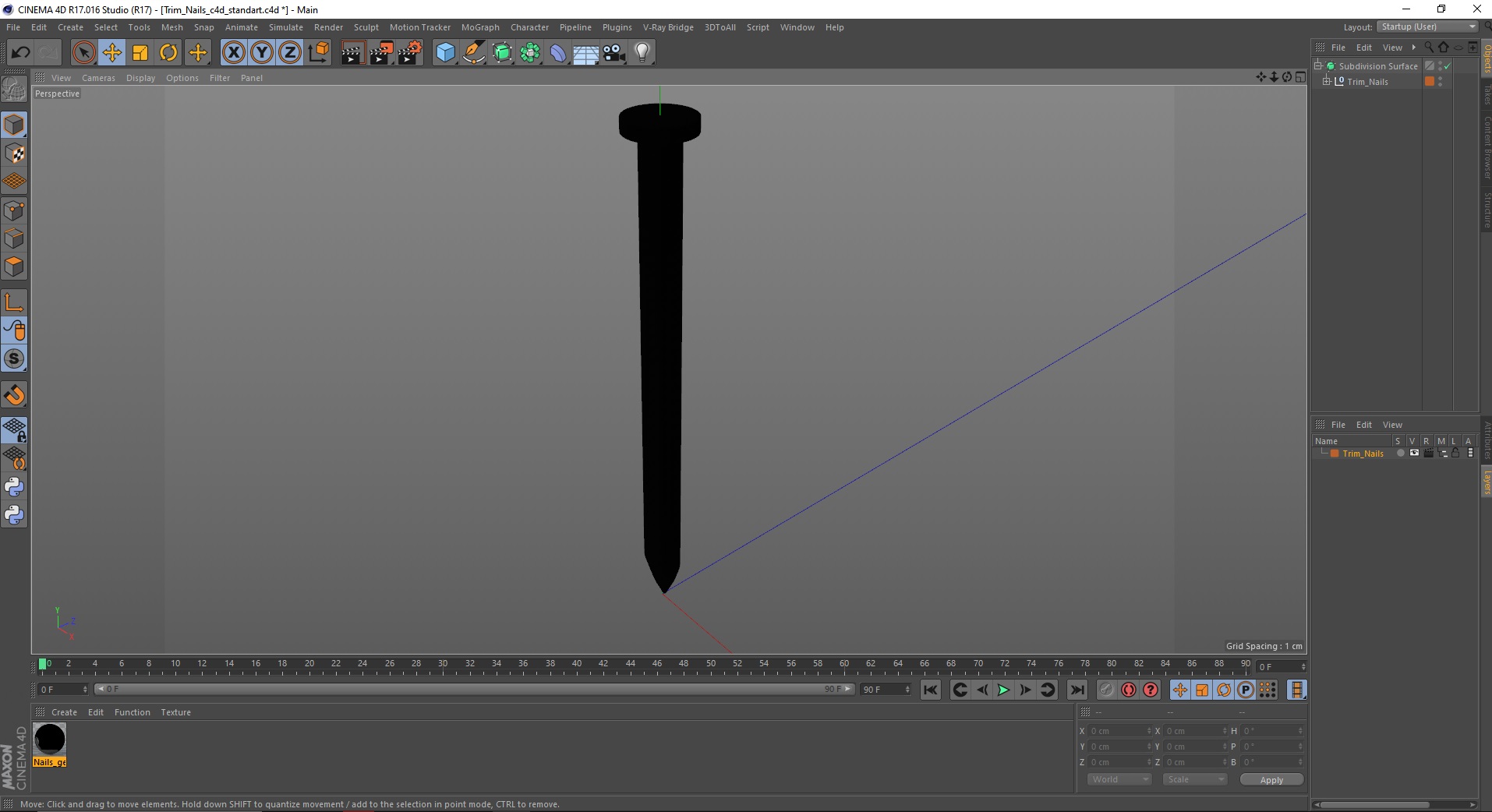Screen dimensions: 1492x812
Task: Click current frame 0 F field
Action: click(64, 690)
